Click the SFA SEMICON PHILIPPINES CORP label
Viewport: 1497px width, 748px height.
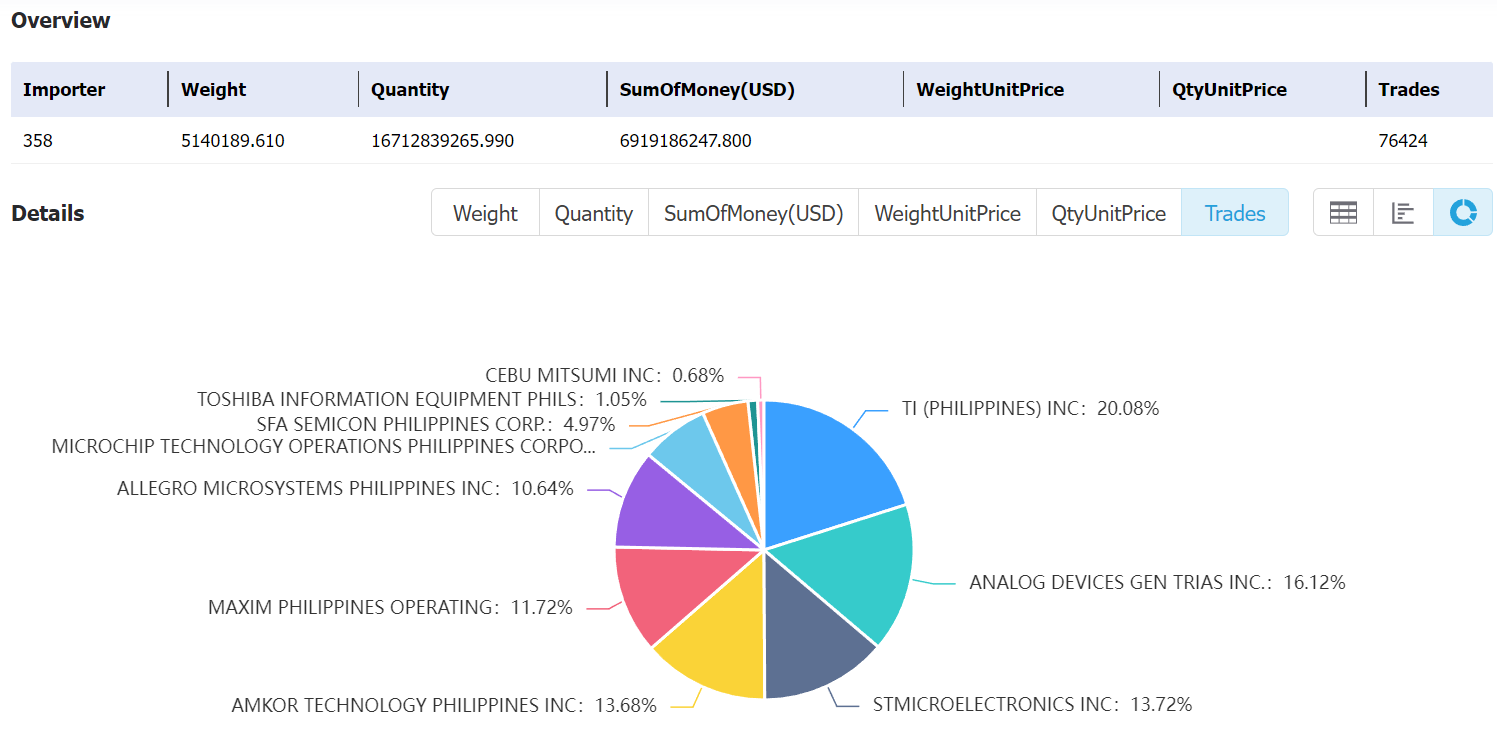pyautogui.click(x=435, y=424)
